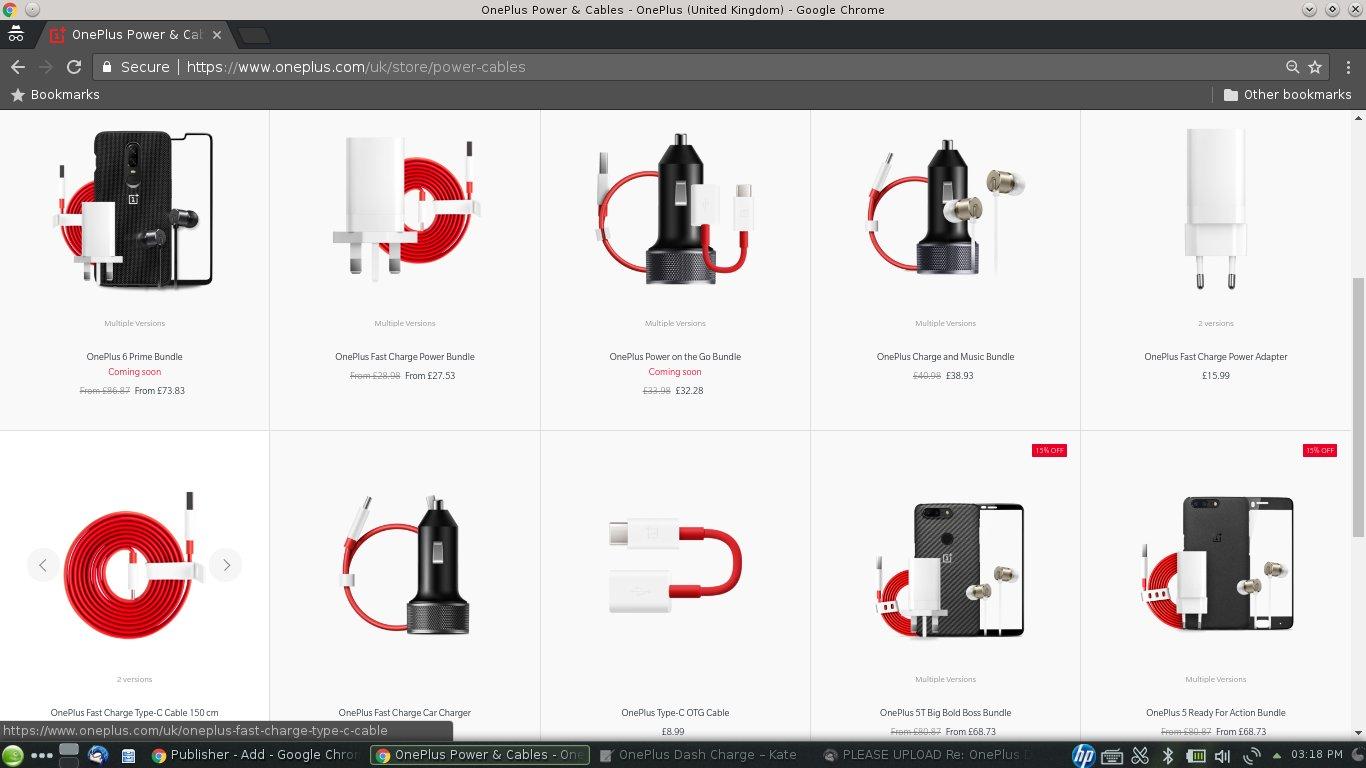Open the OnePlus Charge and Music Bundle link
This screenshot has width=1366, height=768.
coord(945,357)
